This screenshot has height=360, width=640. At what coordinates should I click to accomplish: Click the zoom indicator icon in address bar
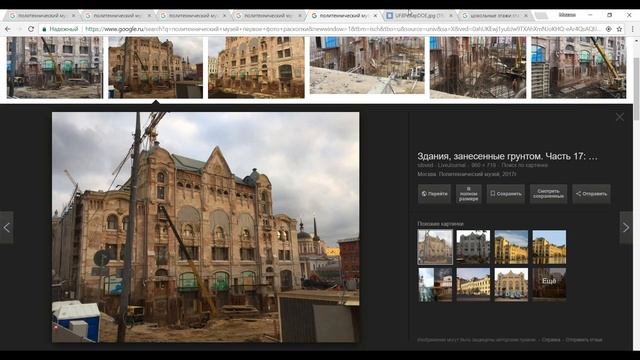point(609,29)
